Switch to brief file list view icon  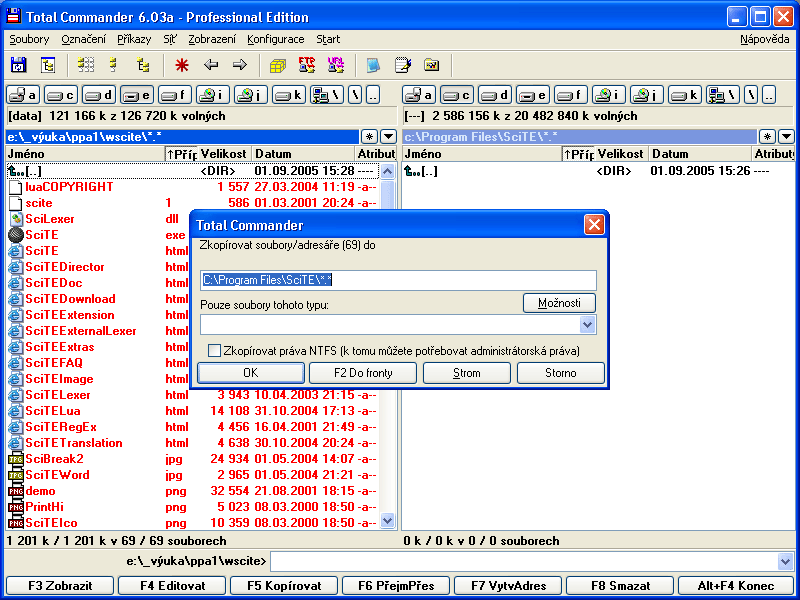(86, 65)
